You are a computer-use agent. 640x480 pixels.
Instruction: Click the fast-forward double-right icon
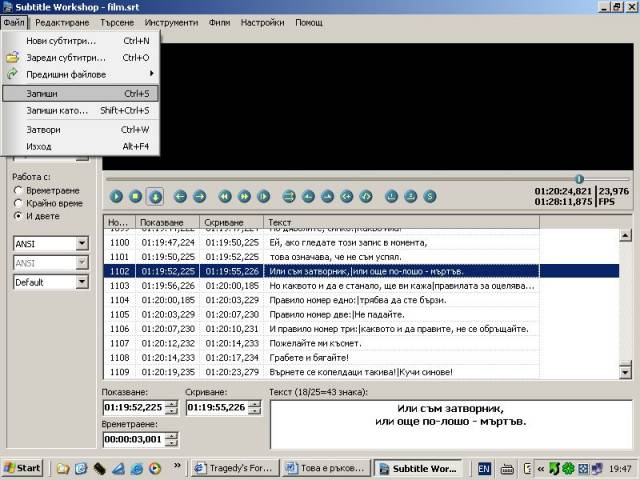point(244,197)
